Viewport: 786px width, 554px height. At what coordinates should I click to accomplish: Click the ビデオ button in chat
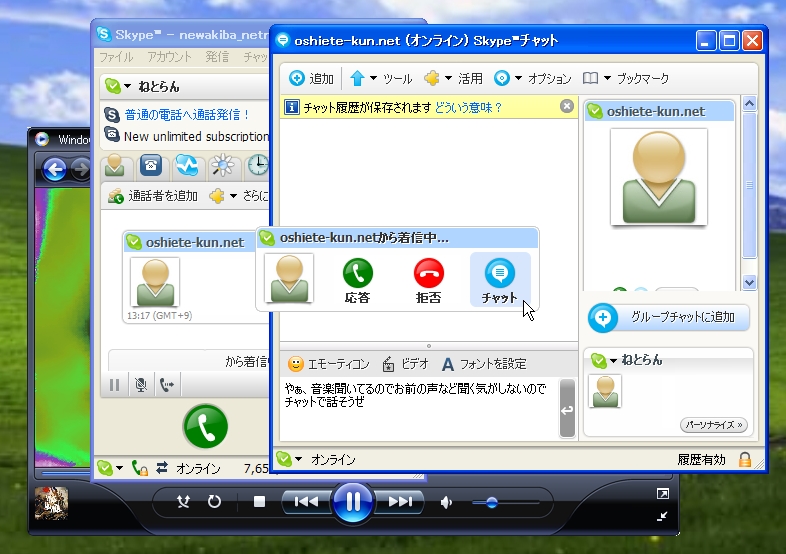(405, 364)
